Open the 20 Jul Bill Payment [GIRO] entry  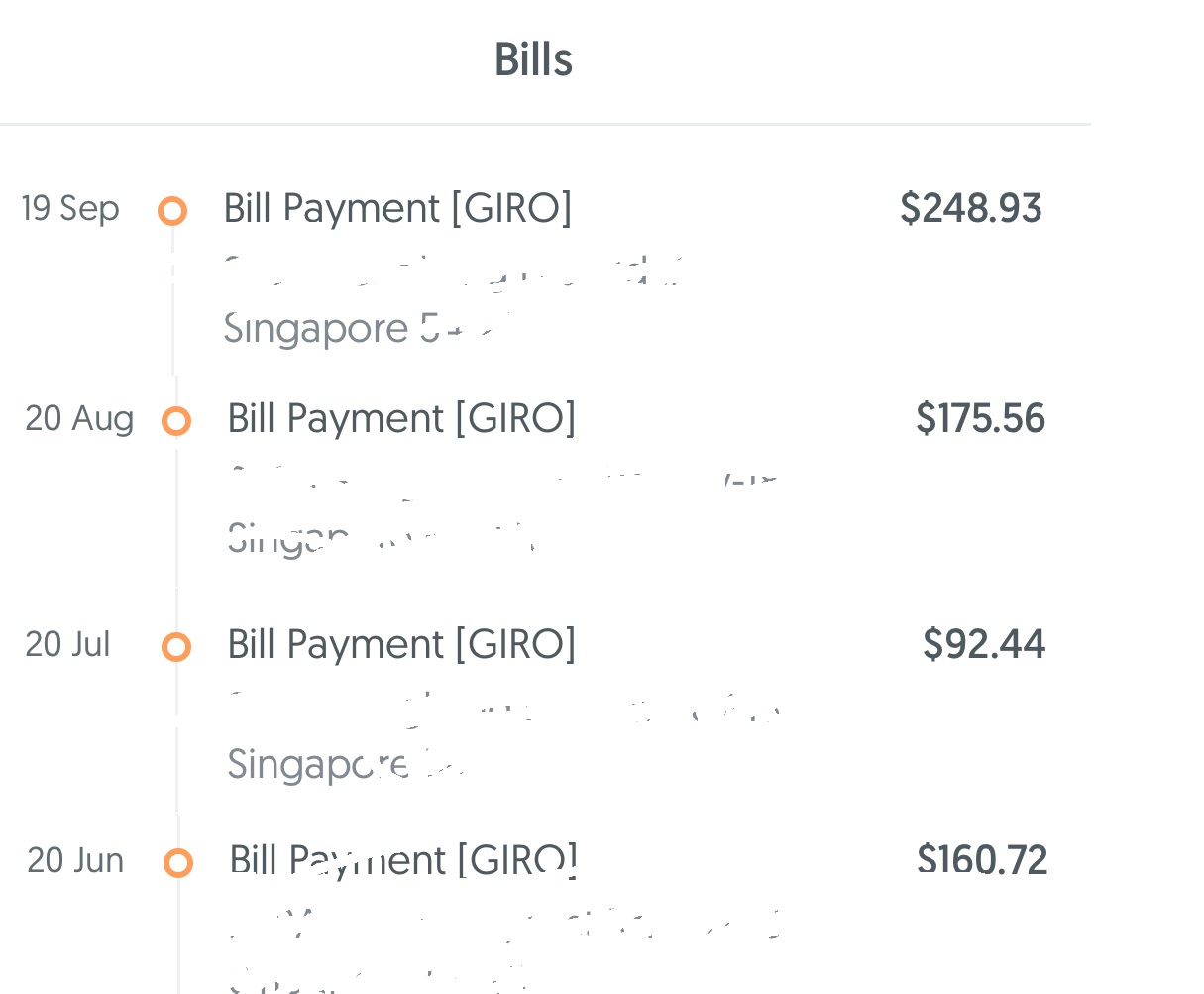pos(401,645)
